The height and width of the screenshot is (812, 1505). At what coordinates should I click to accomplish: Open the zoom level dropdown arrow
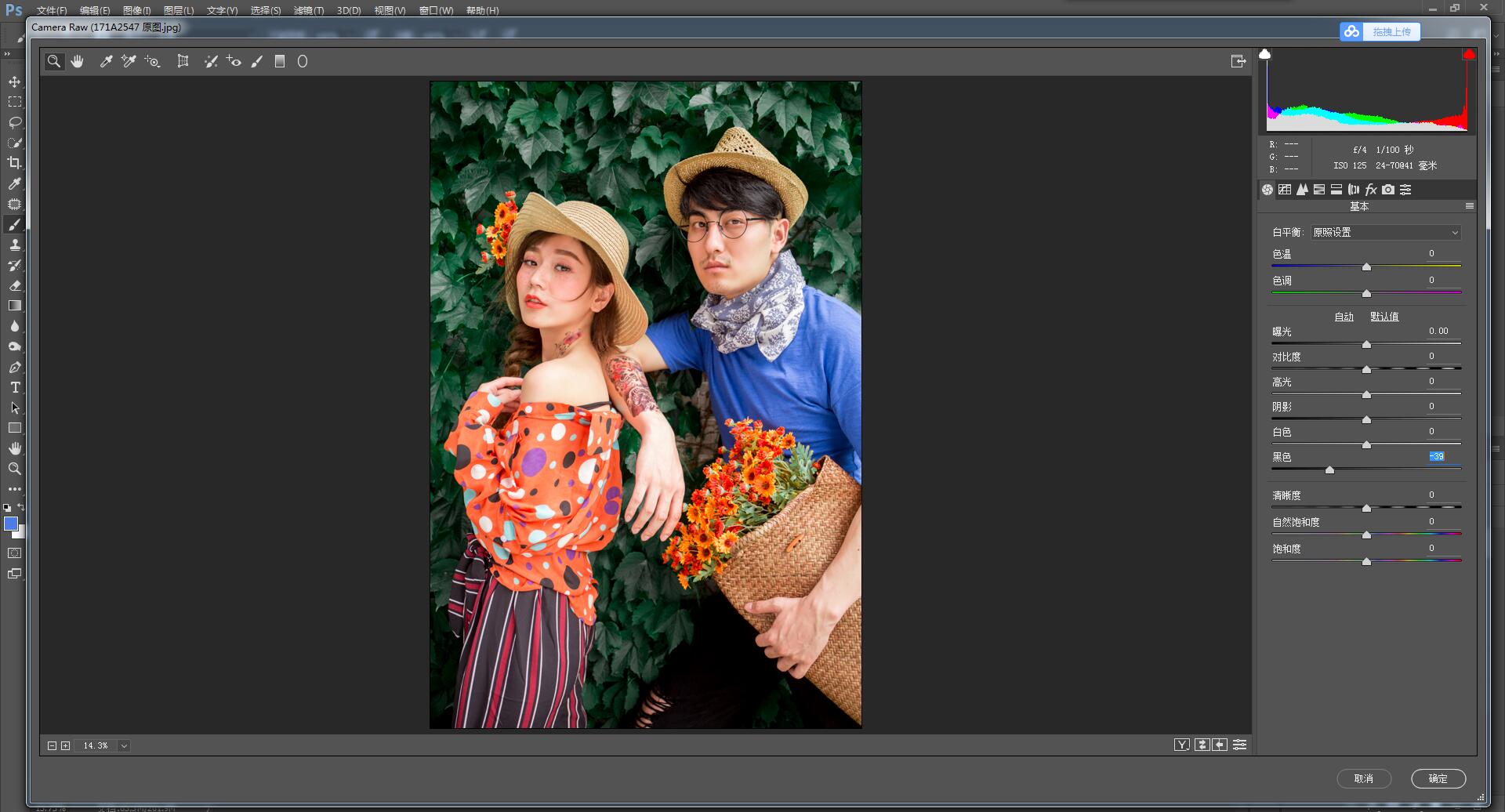click(x=124, y=746)
